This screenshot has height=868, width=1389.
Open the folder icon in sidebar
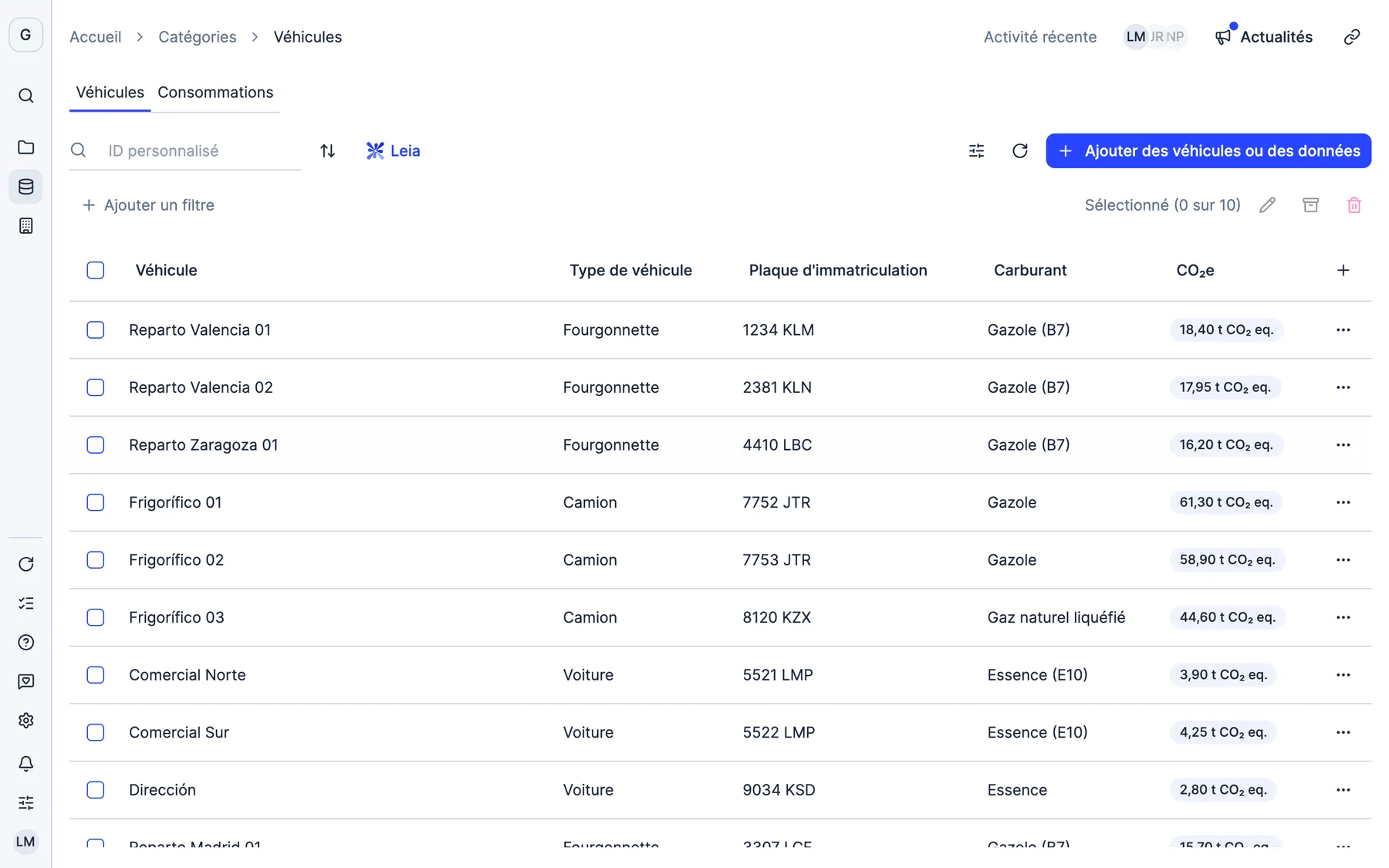25,147
